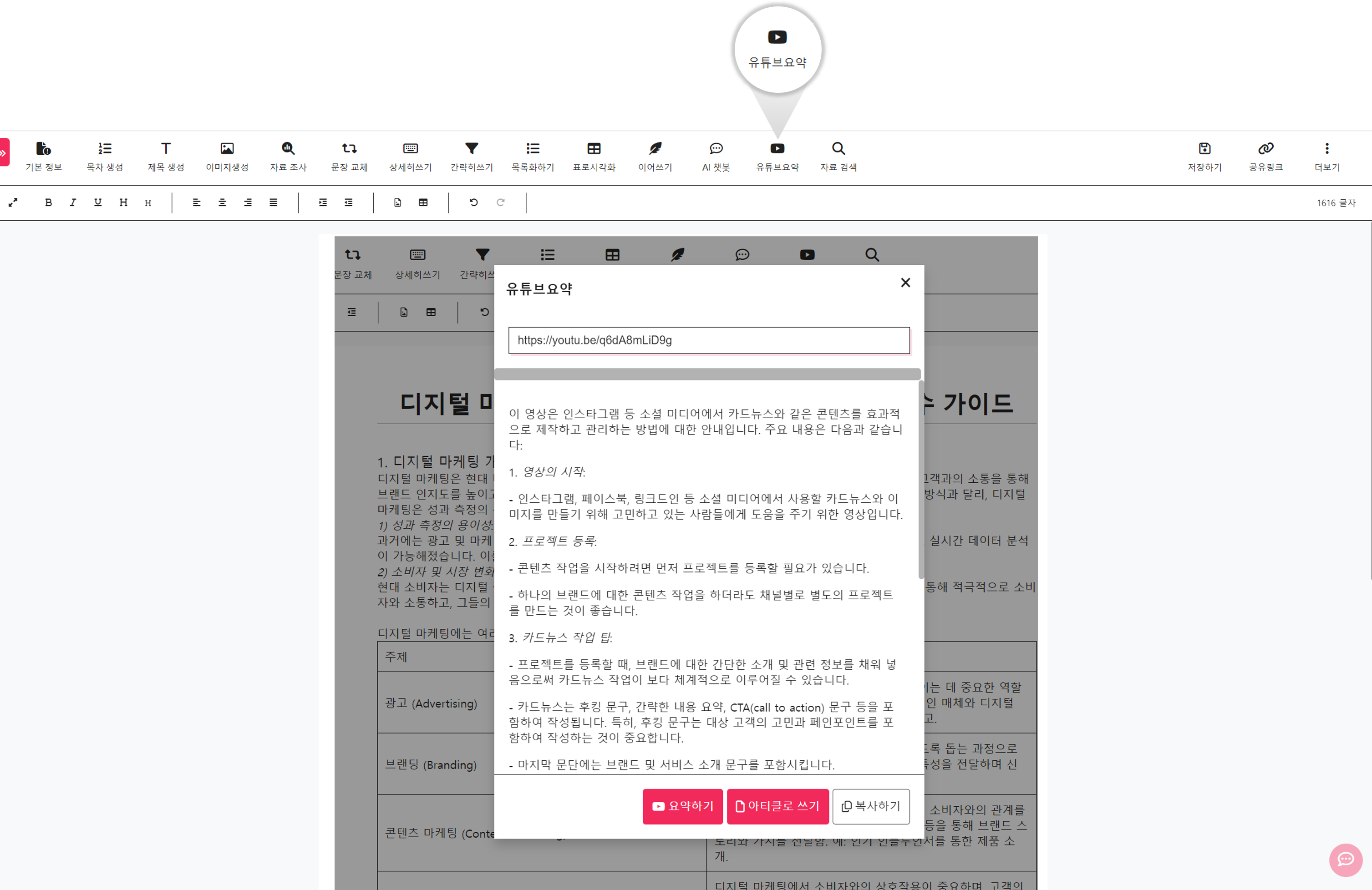Toggle underline formatting in toolbar

coord(97,203)
